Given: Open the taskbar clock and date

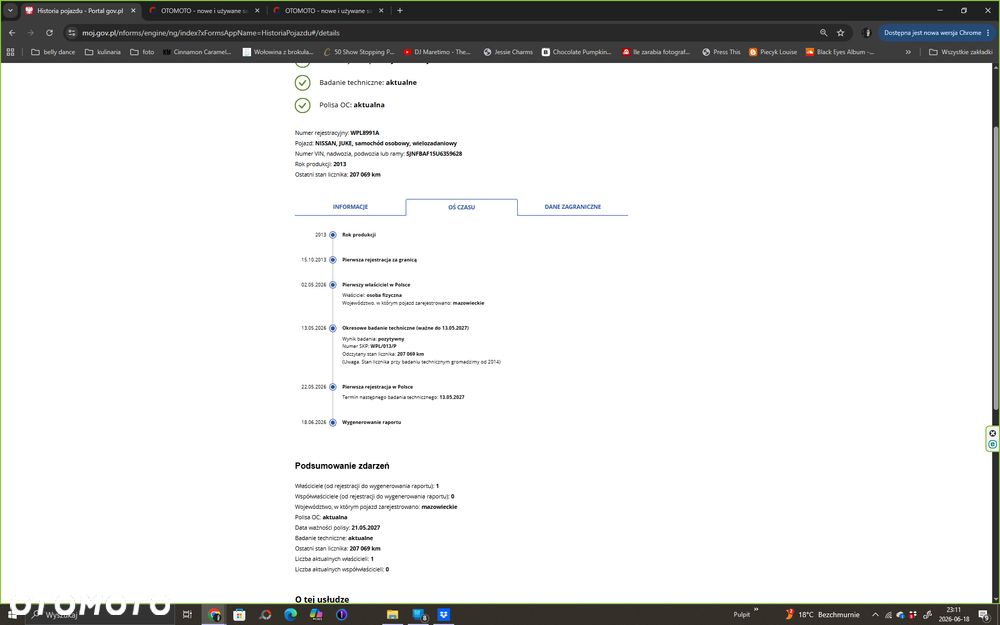Looking at the screenshot, I should click(953, 614).
